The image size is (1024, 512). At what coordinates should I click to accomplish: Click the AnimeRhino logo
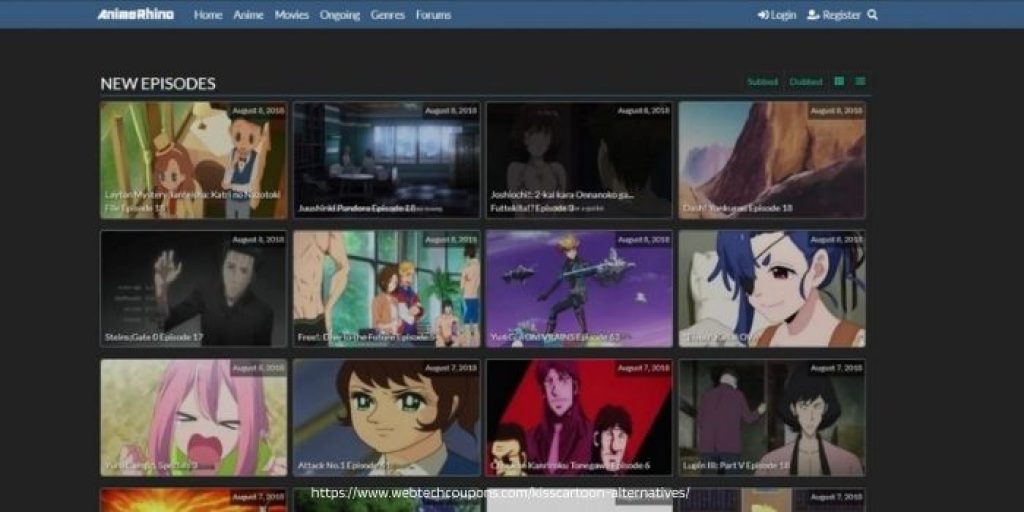click(x=136, y=14)
